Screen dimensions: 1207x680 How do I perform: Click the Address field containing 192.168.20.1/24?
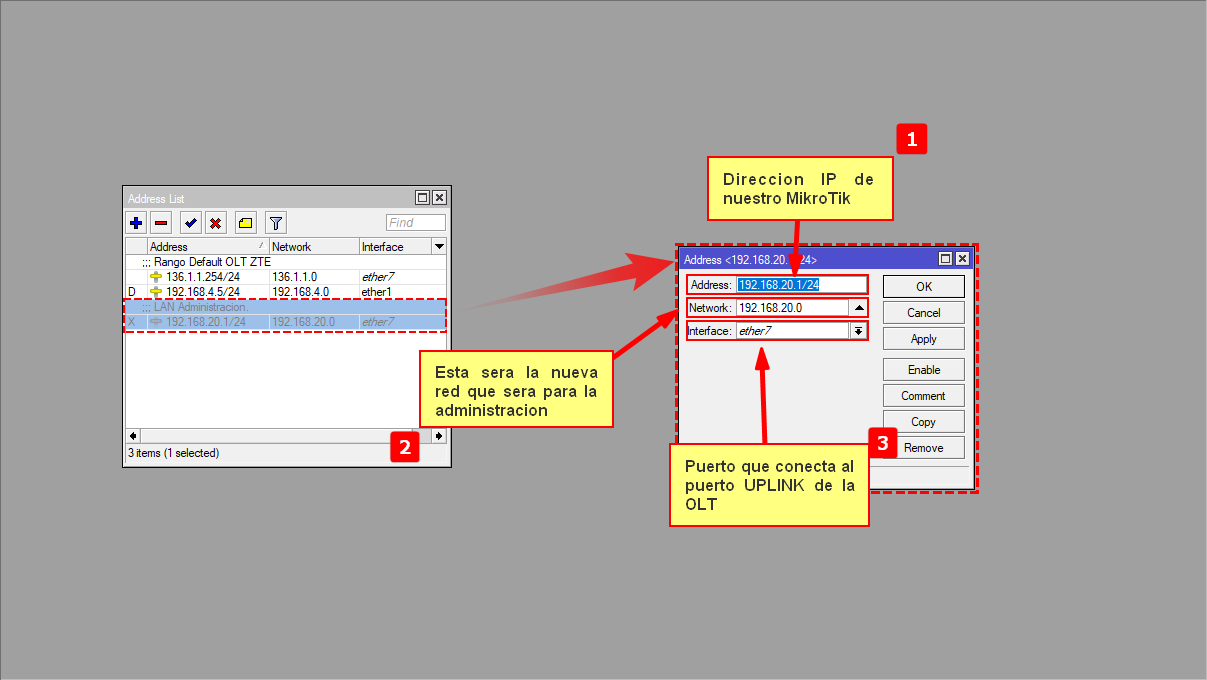(800, 285)
